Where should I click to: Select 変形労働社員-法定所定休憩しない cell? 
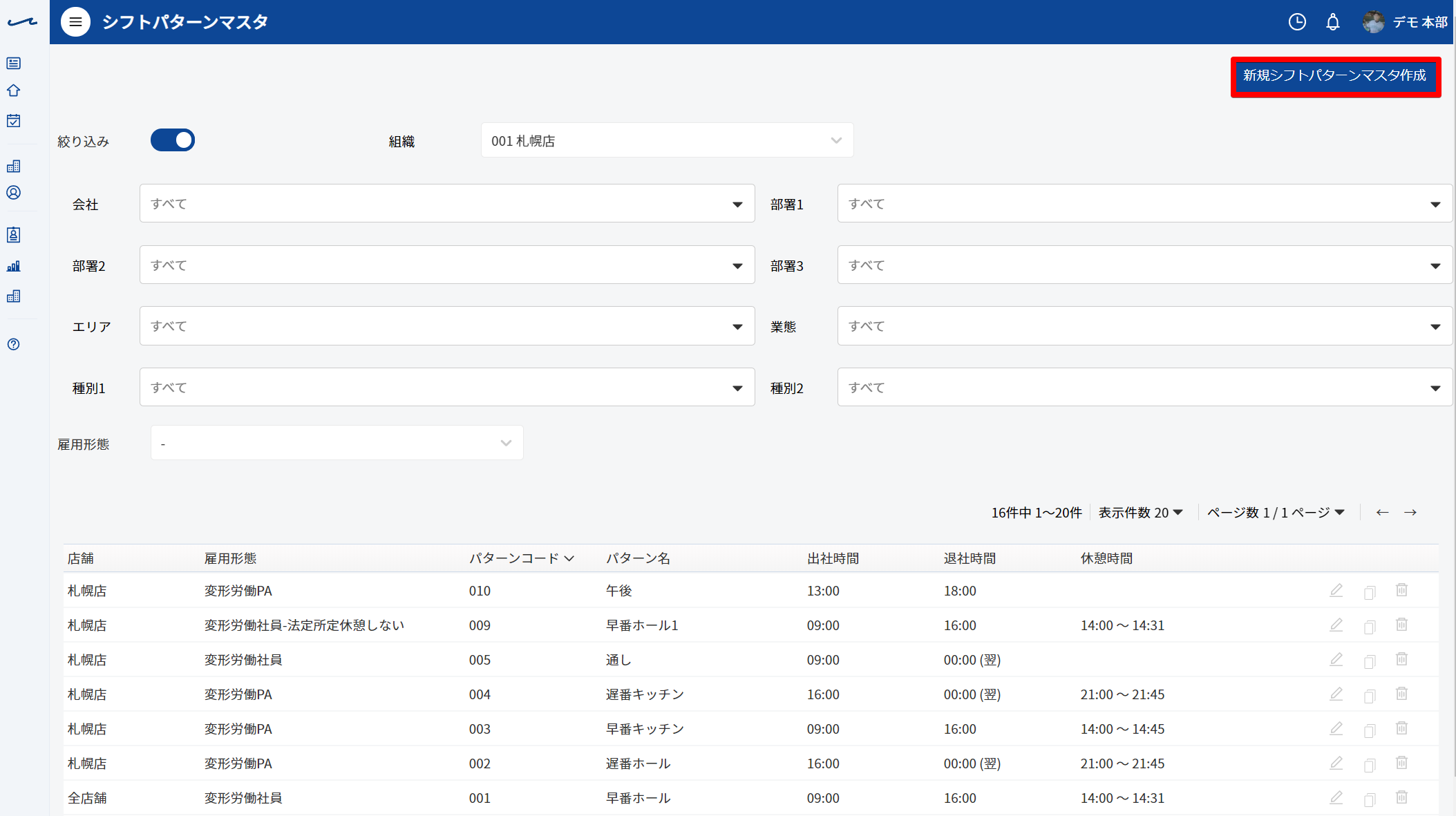pyautogui.click(x=304, y=625)
